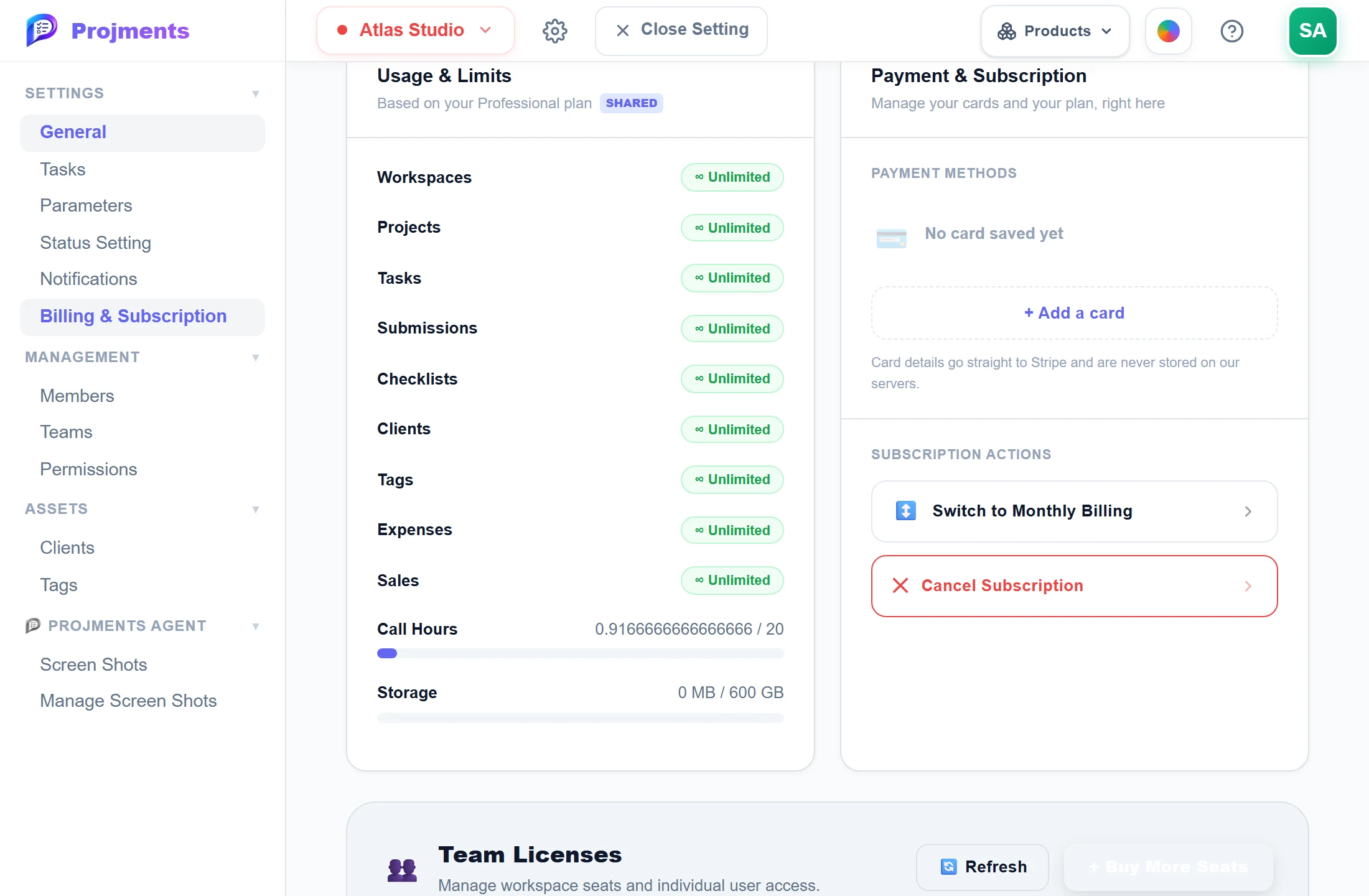Open the help question mark icon

pyautogui.click(x=1231, y=31)
